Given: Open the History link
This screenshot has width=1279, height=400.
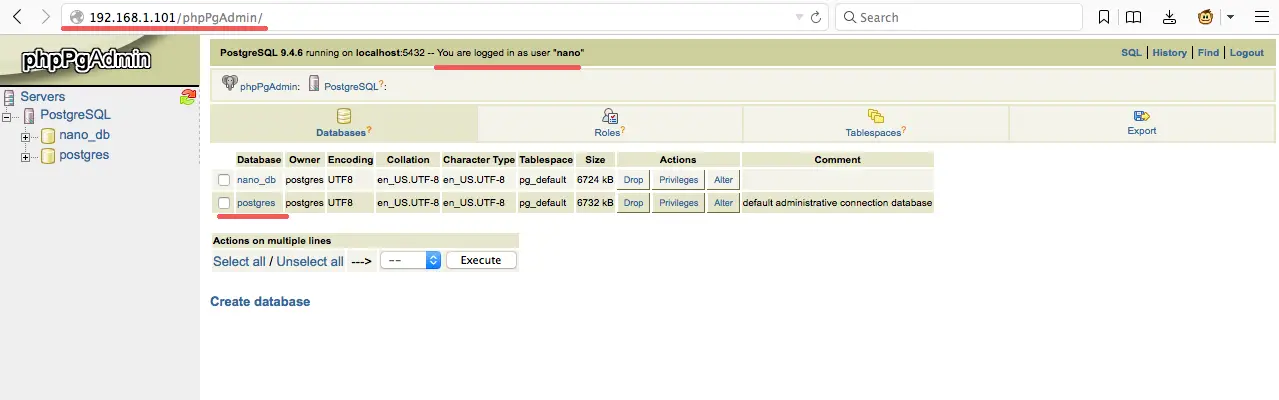Looking at the screenshot, I should pos(1169,53).
